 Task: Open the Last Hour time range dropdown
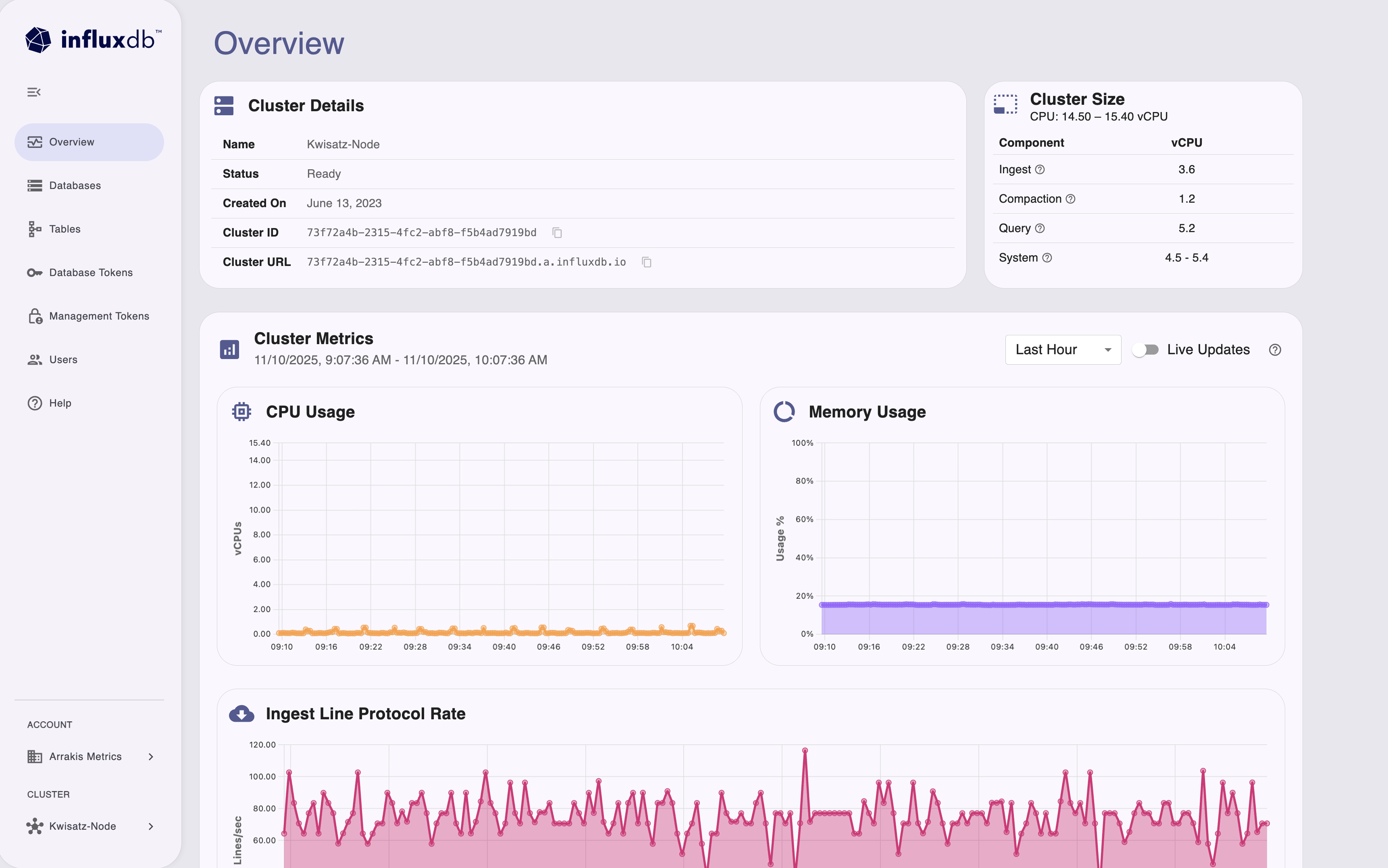[x=1062, y=349]
